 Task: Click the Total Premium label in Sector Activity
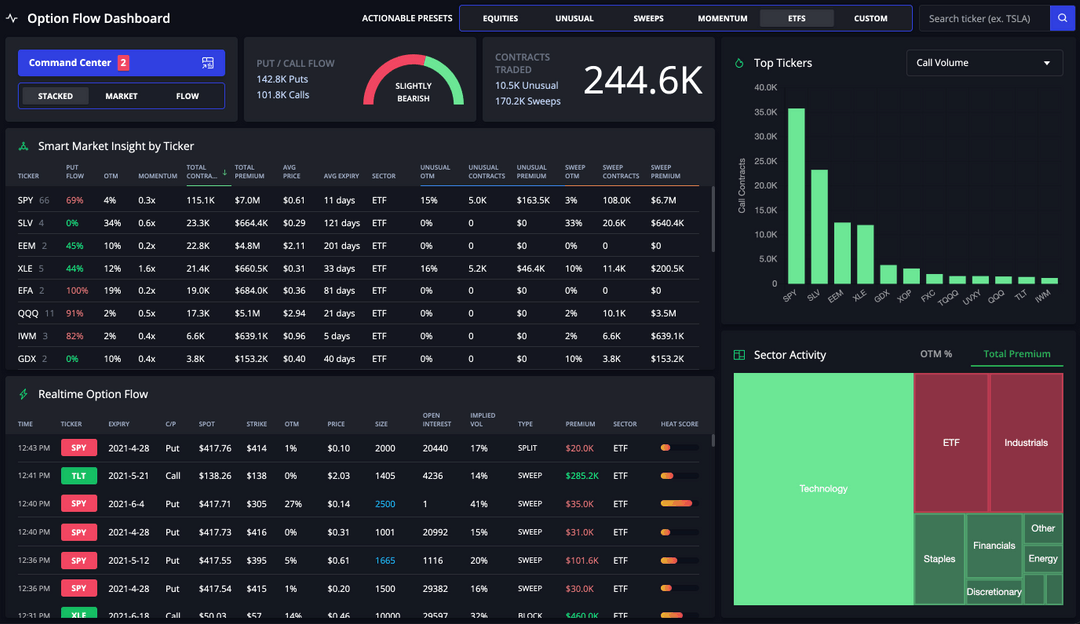point(1016,354)
